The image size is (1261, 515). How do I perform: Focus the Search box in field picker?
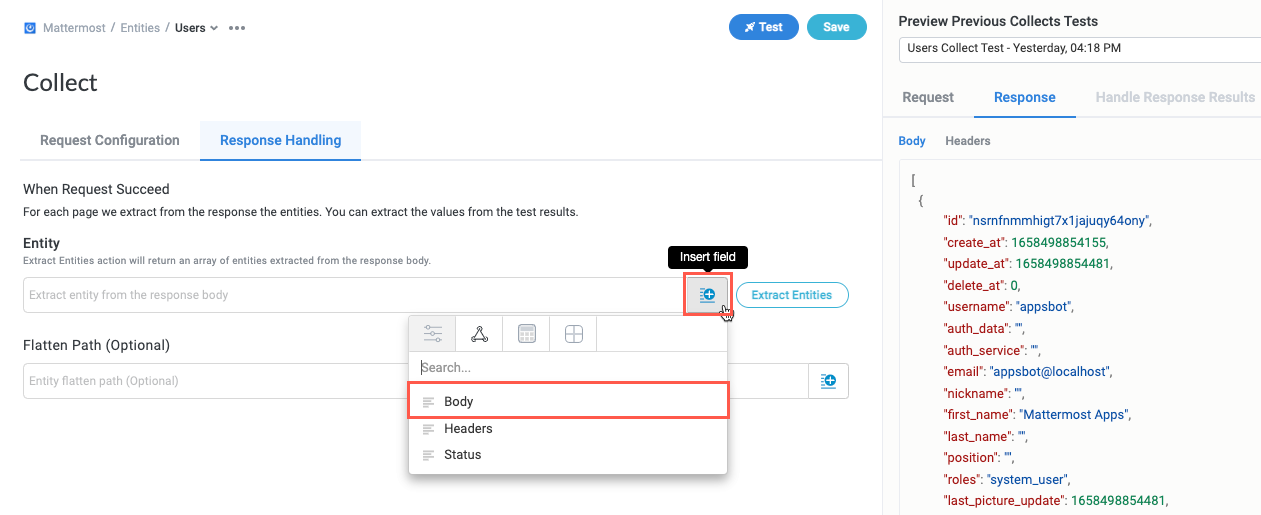[x=568, y=368]
